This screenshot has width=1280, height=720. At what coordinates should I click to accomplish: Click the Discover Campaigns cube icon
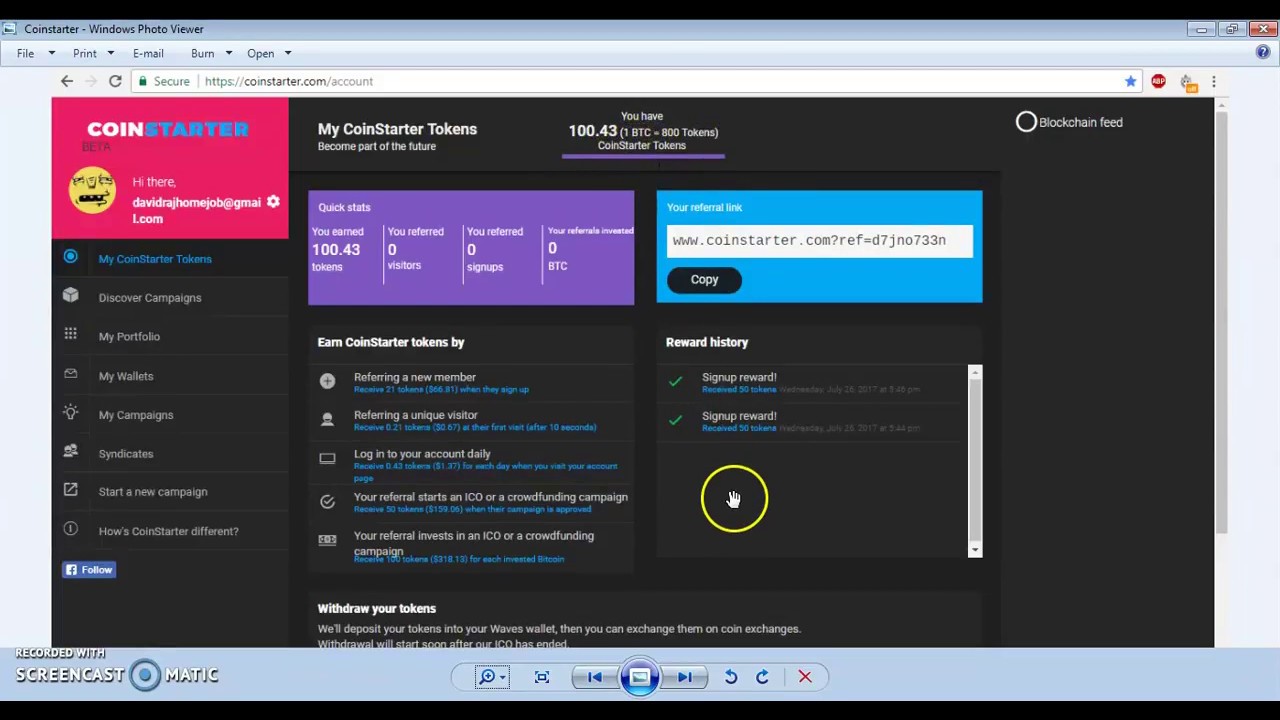[70, 295]
